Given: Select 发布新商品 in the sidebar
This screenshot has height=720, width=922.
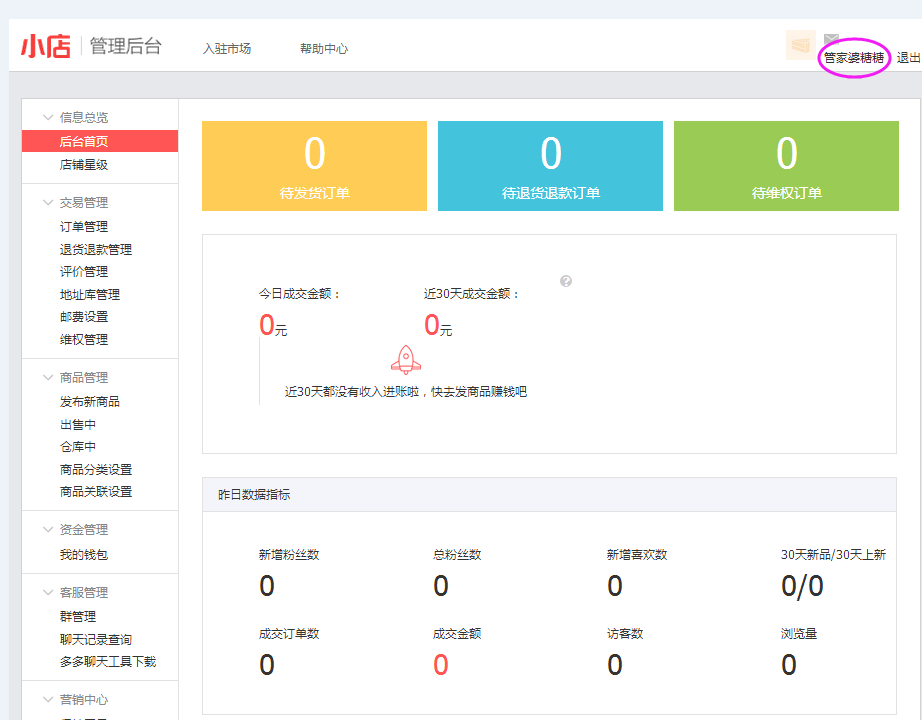Looking at the screenshot, I should click(x=90, y=402).
